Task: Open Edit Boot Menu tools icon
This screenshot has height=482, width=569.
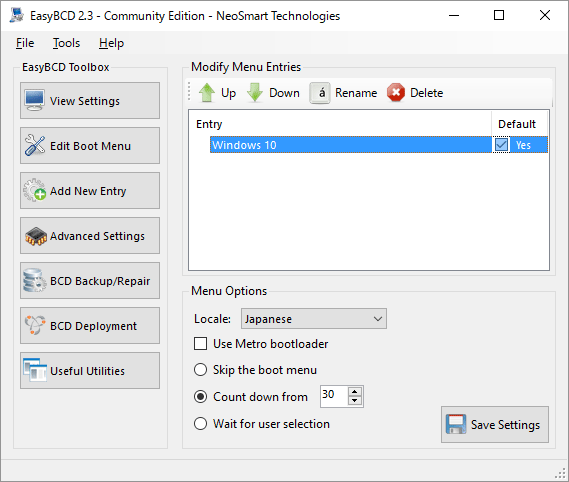Action: 34,145
